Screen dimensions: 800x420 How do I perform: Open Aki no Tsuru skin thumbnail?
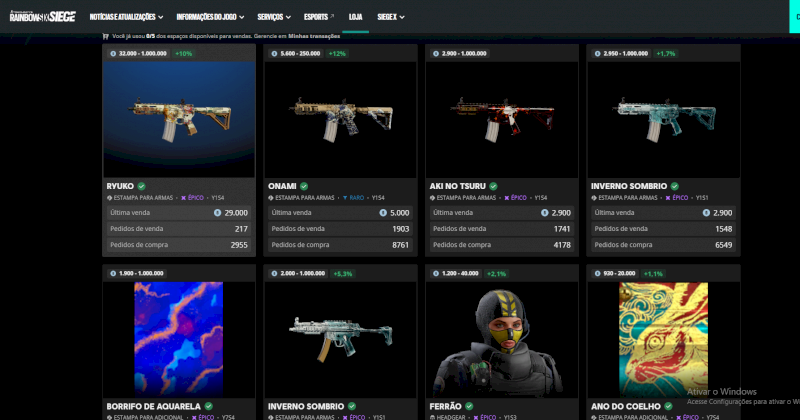coord(502,119)
